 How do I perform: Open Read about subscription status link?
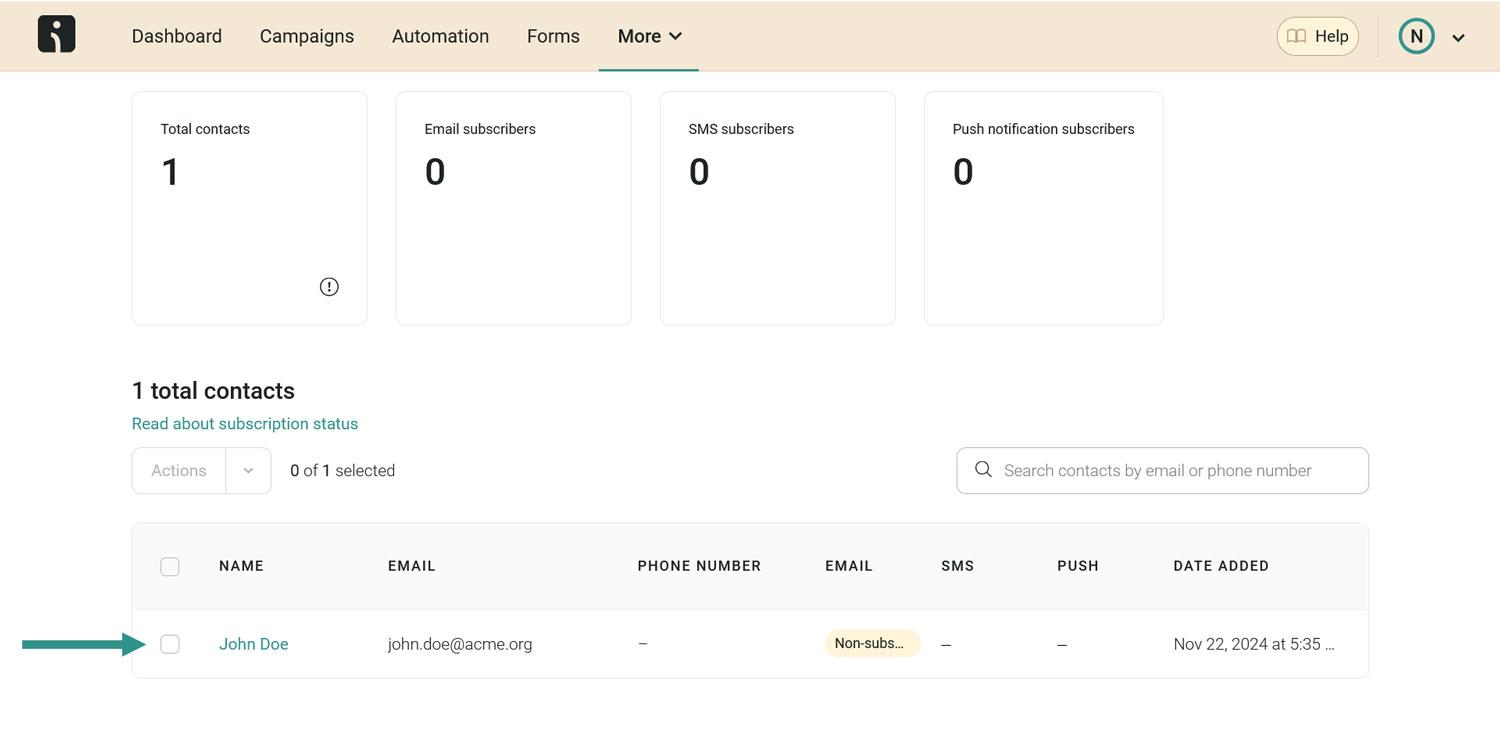click(x=245, y=424)
